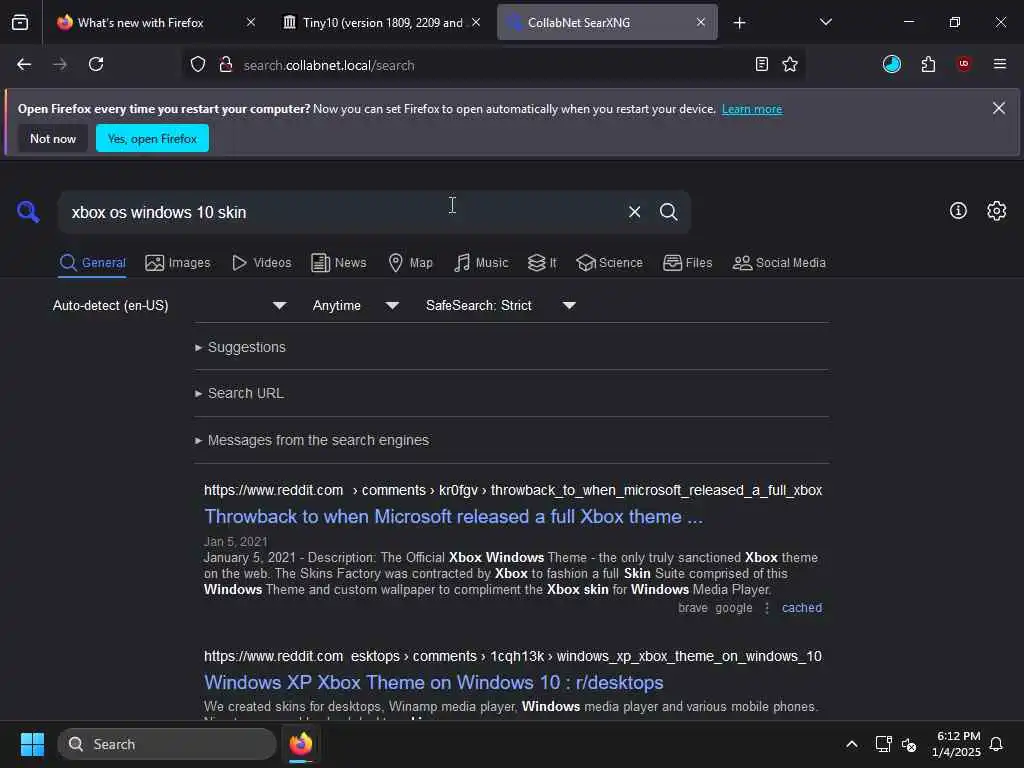Open the SafeSearch: Strict dropdown
Screen dimensions: 1024x768
point(501,305)
